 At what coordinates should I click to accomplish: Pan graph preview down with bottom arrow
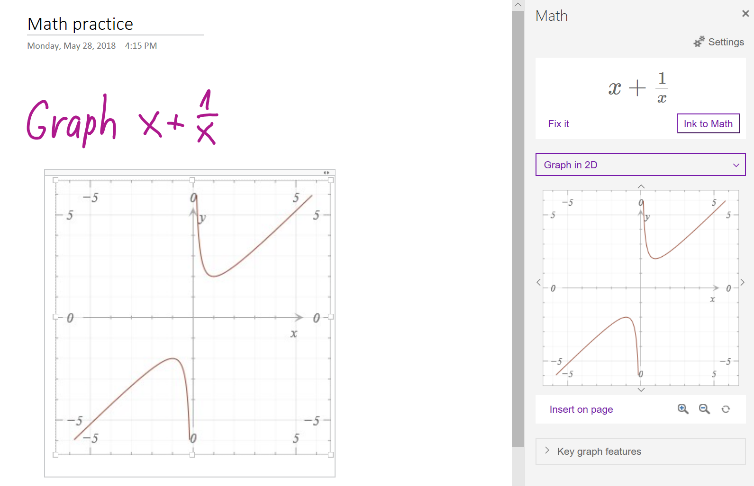point(641,389)
